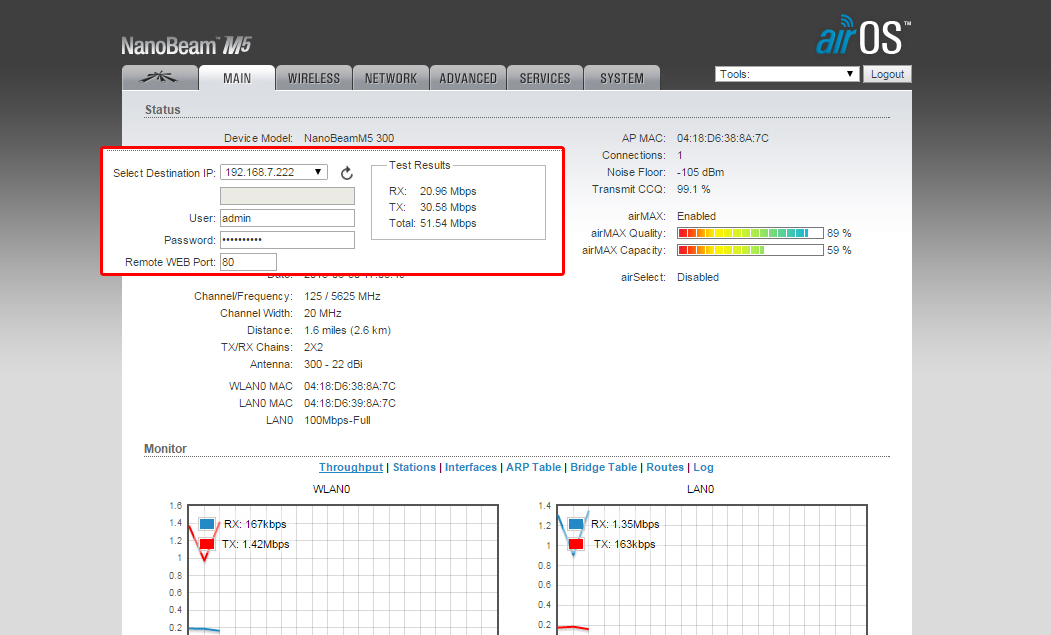1051x635 pixels.
Task: Expand the Select Destination IP dropdown
Action: [x=273, y=172]
